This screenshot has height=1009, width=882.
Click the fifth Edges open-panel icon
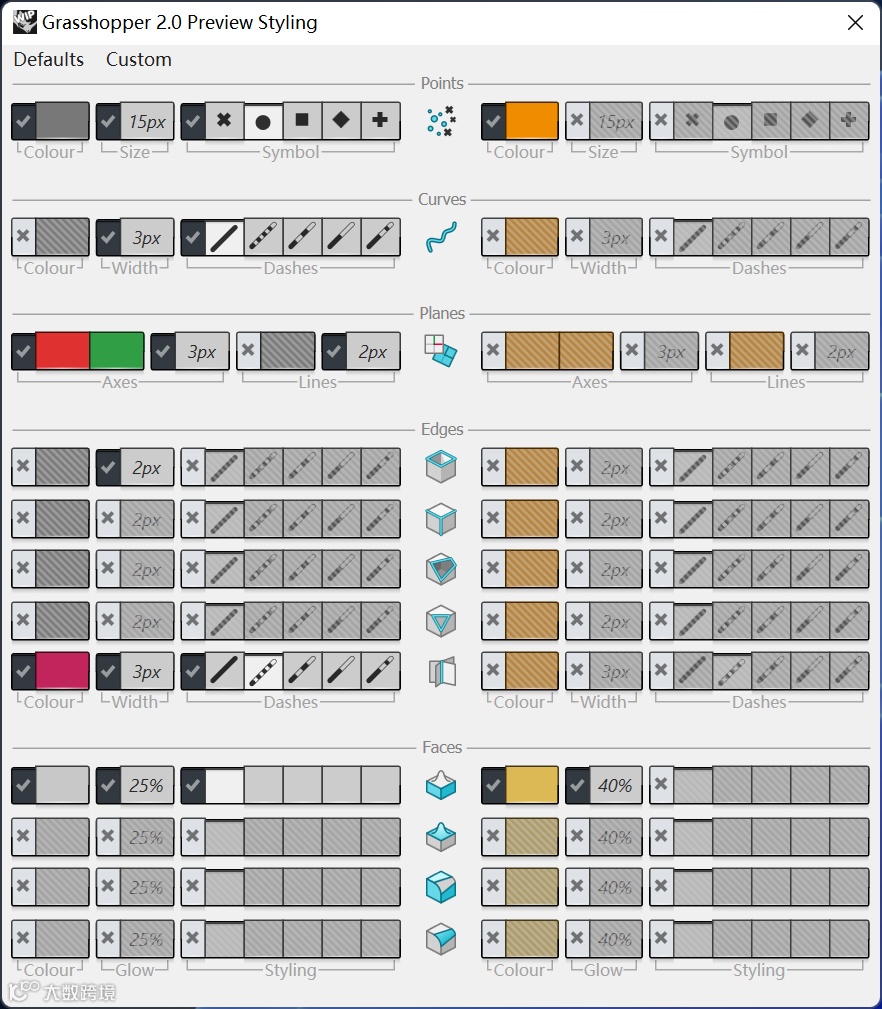click(x=442, y=671)
